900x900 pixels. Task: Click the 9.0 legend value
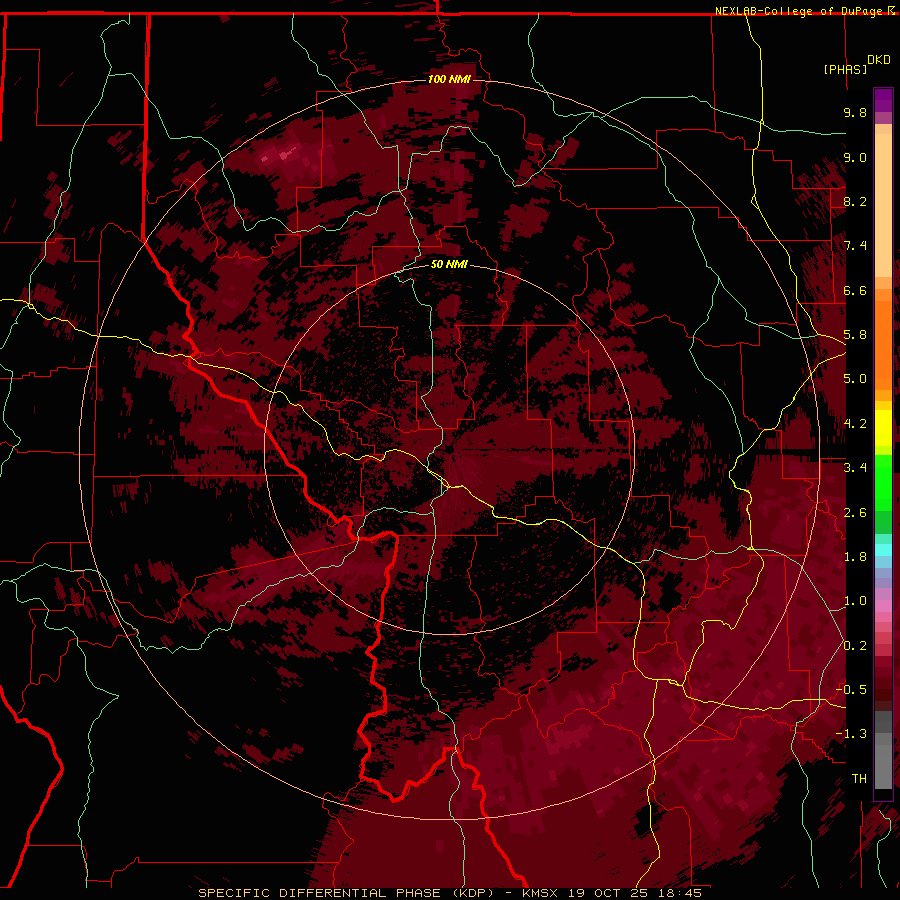(855, 157)
